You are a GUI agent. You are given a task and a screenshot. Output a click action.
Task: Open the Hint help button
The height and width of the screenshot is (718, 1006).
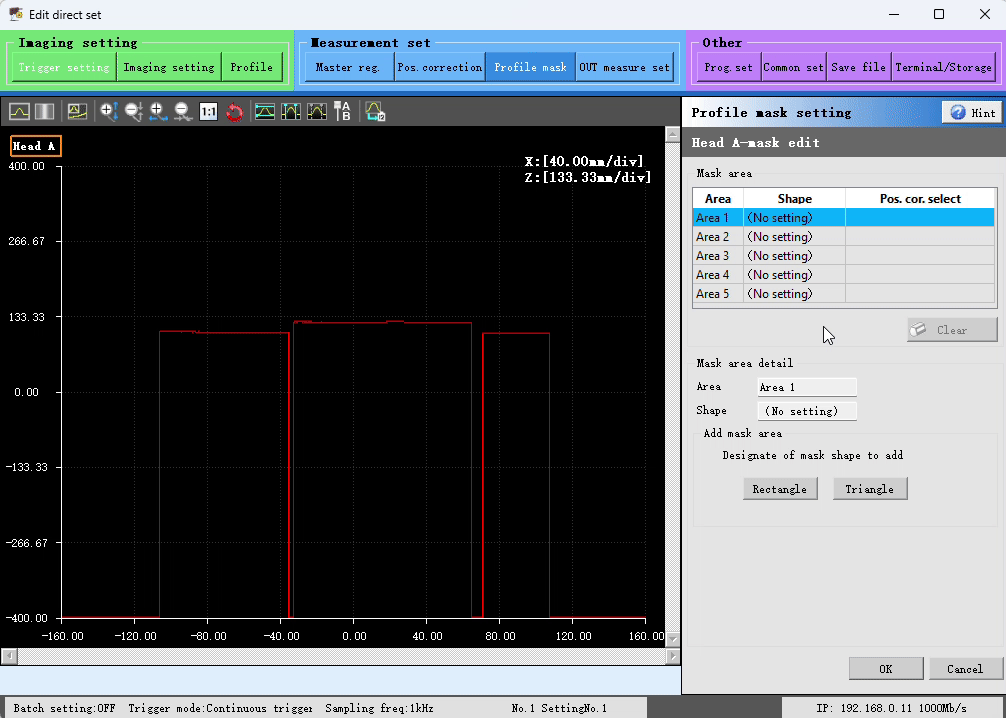[972, 112]
